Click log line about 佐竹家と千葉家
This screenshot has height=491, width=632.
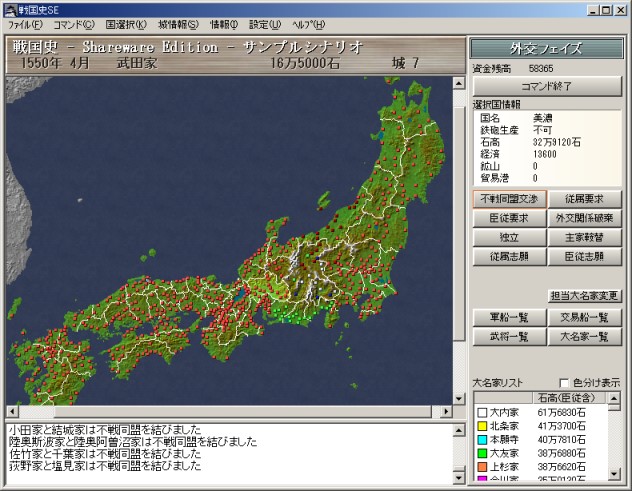click(104, 454)
